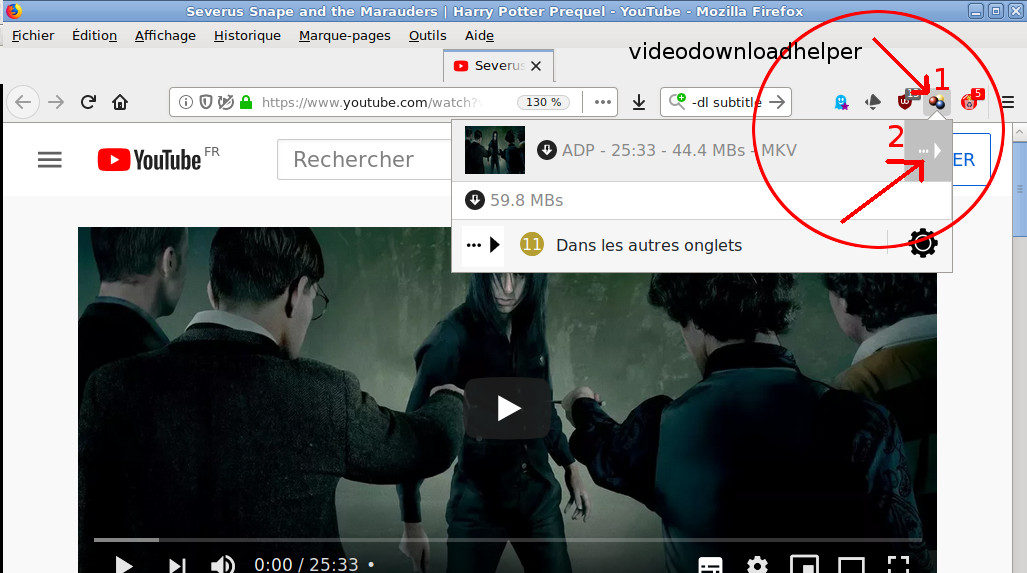
Task: Toggle theater mode in player
Action: [851, 564]
